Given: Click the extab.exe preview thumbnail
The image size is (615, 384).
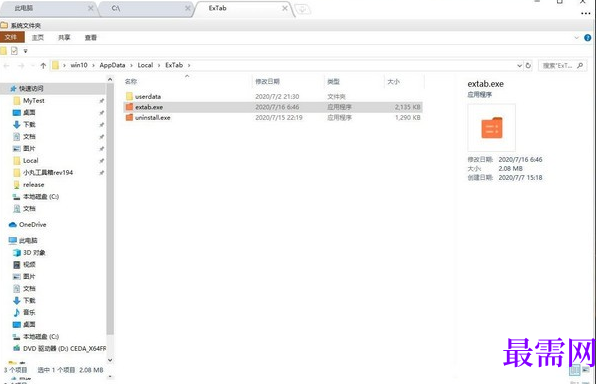Looking at the screenshot, I should coord(491,128).
